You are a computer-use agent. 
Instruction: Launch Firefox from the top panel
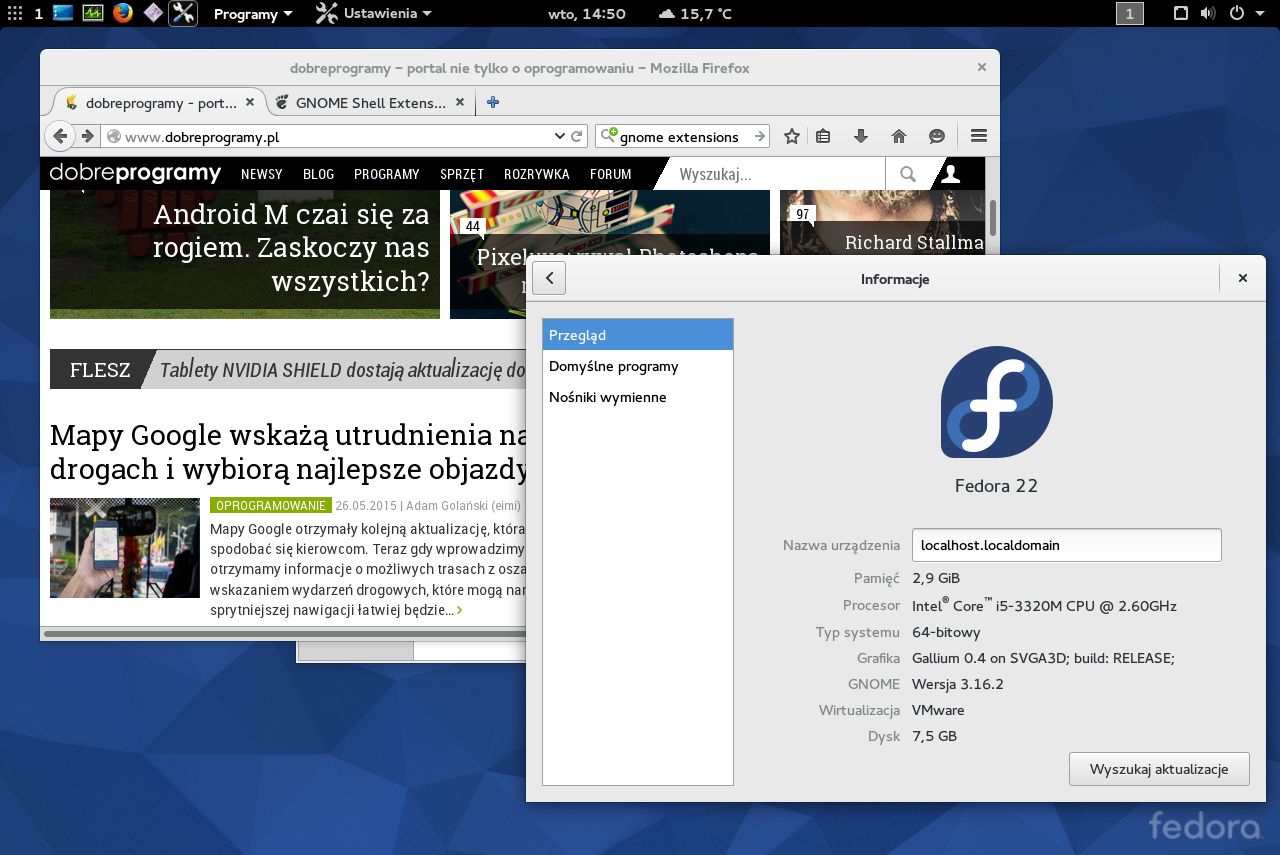[x=123, y=13]
